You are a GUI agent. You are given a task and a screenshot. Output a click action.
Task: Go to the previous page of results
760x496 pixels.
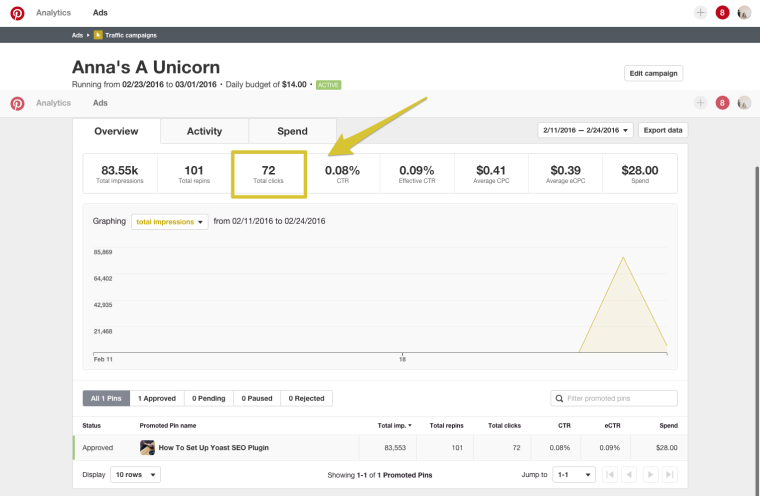point(629,475)
